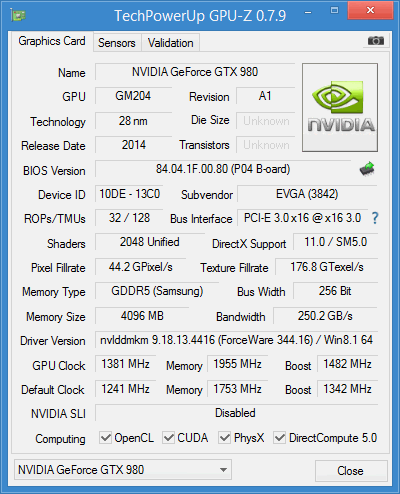
Task: Click the Die Size Unknown field
Action: point(266,121)
